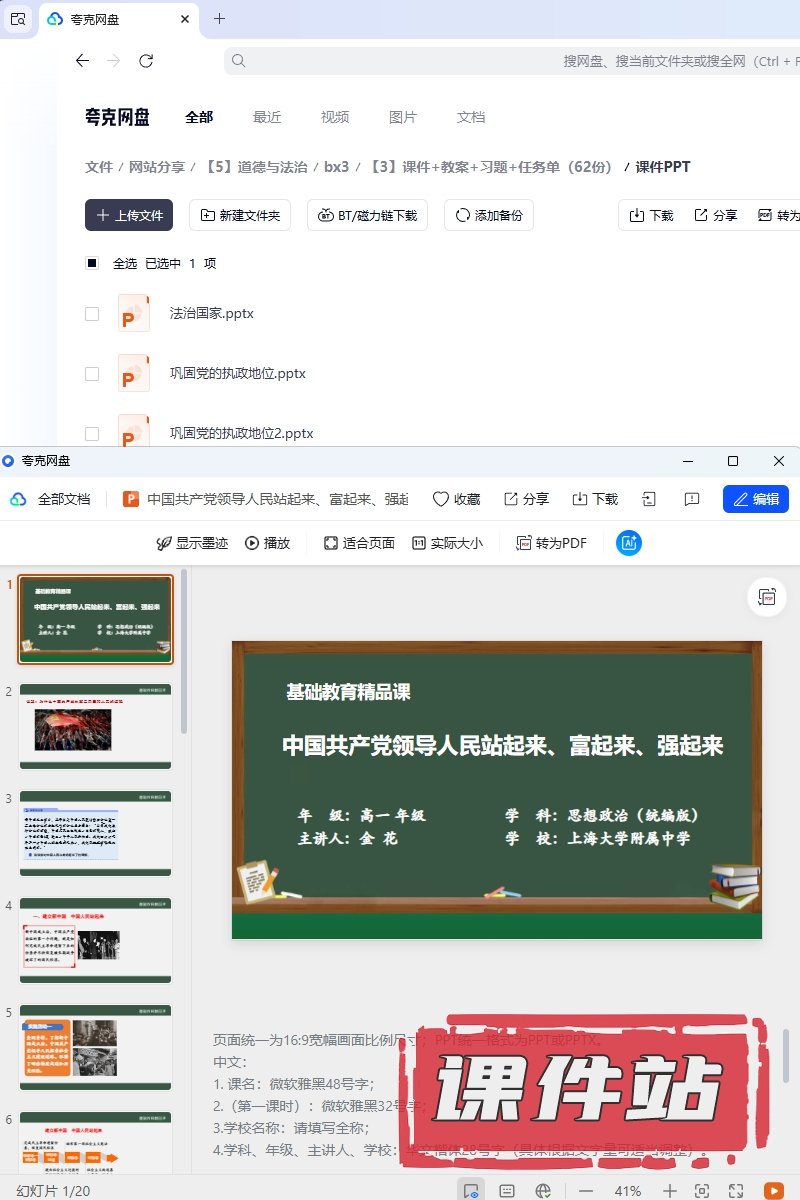Image resolution: width=800 pixels, height=1200 pixels.
Task: Open the notes panel icon in status bar
Action: coord(507,1190)
